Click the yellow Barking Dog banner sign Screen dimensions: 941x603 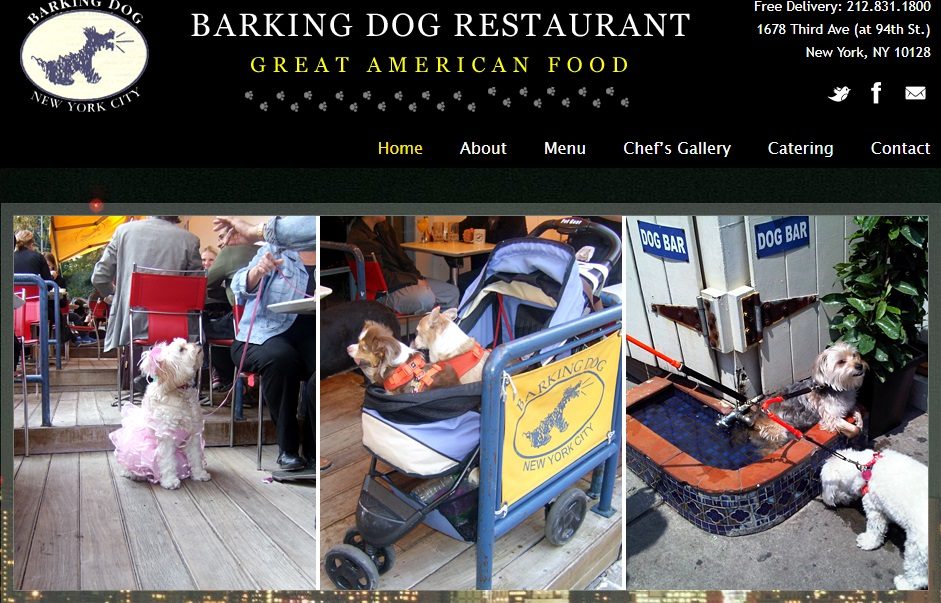coord(561,420)
